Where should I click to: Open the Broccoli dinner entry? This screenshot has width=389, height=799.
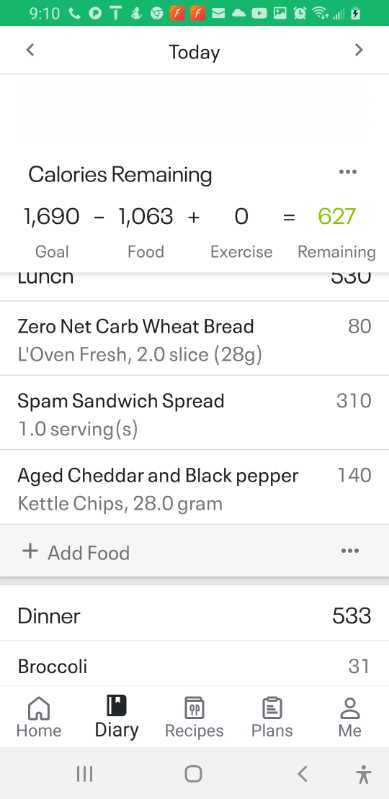[194, 664]
